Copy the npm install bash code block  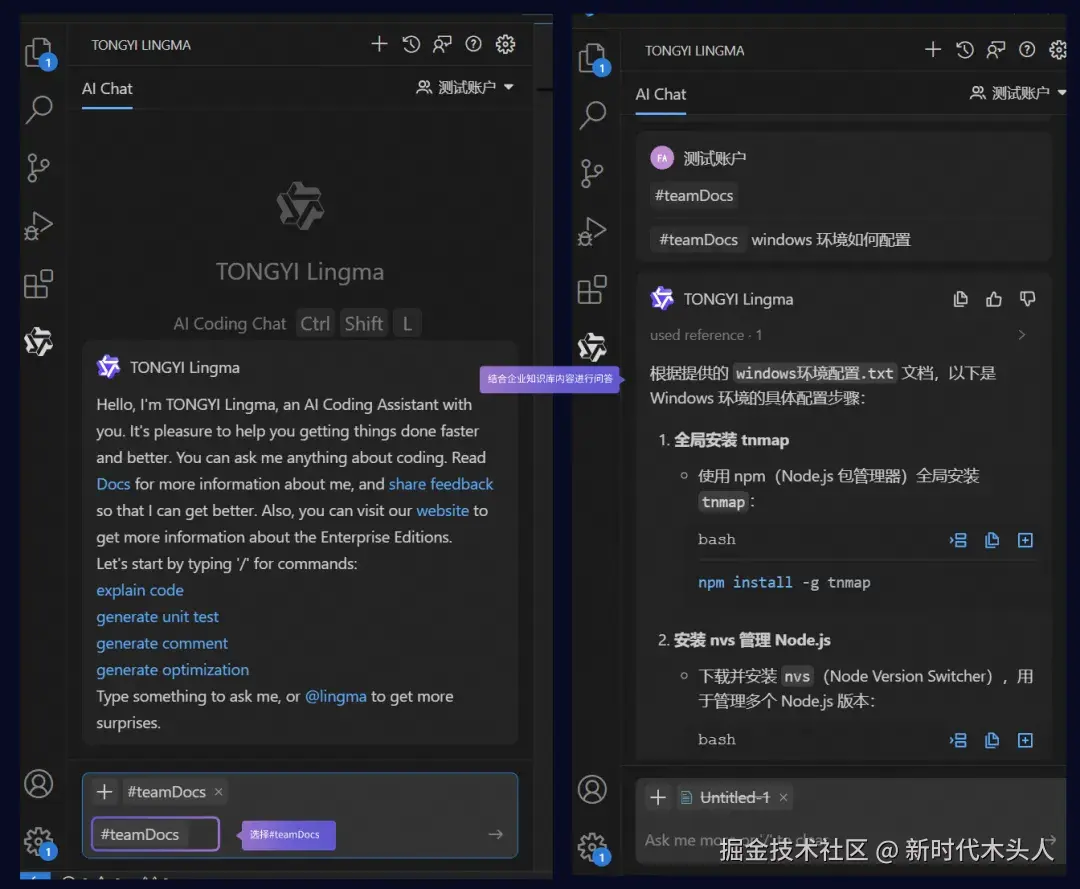992,540
